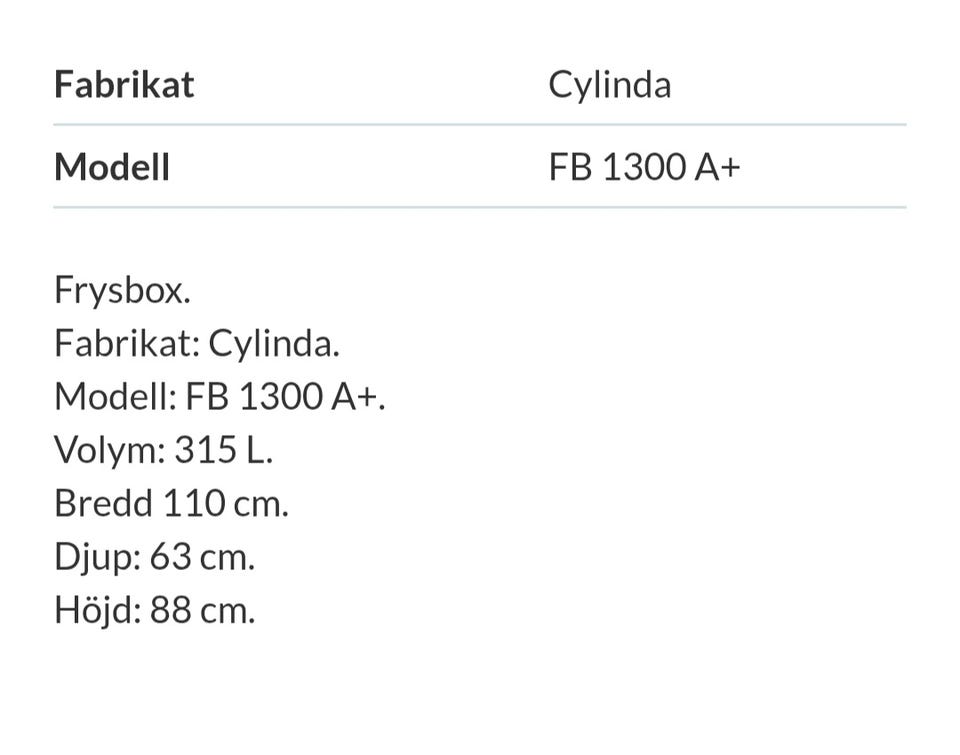Click the bold Modell label in the table
This screenshot has height=755, width=960.
(x=112, y=166)
